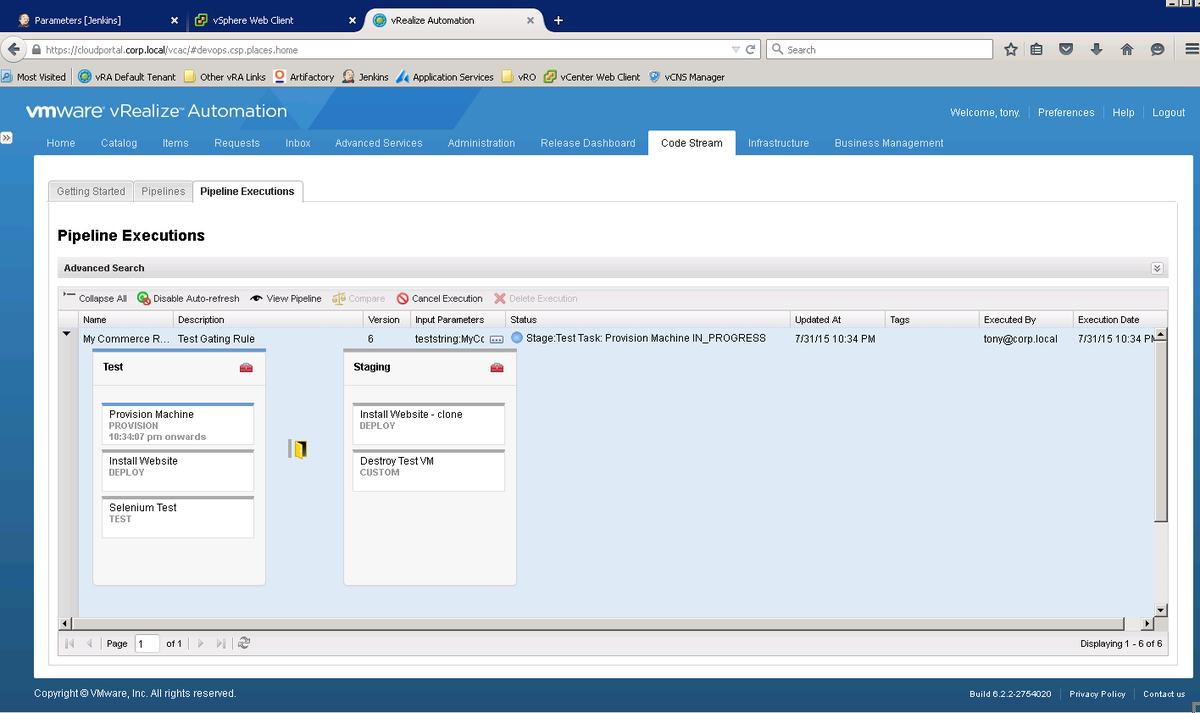Reload the page with the refresh icon
Screen dimensions: 1200x713
click(751, 49)
